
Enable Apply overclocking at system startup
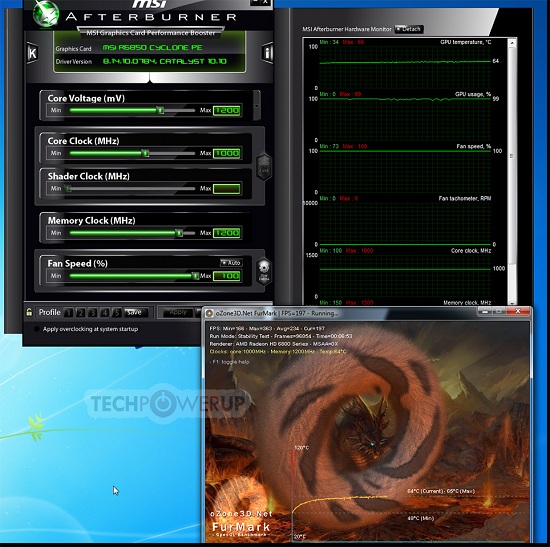pos(36,329)
